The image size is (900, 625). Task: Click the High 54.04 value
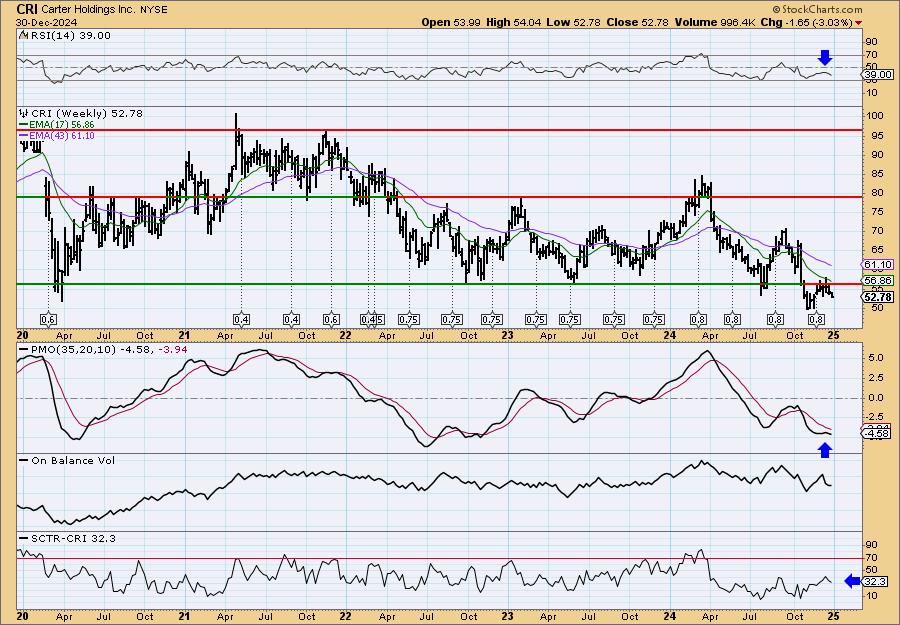click(514, 22)
